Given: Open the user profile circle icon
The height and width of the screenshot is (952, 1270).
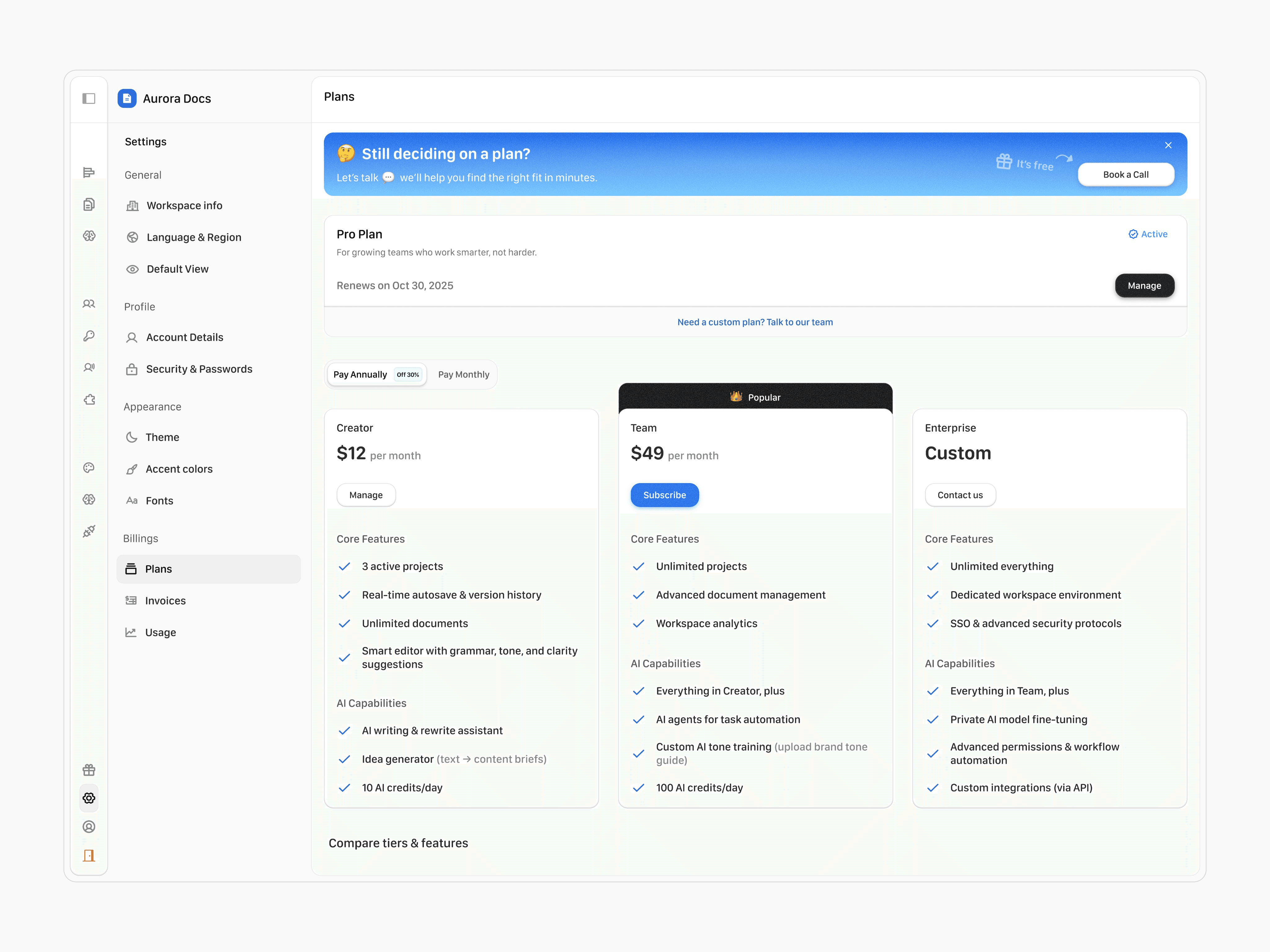Looking at the screenshot, I should 89,827.
